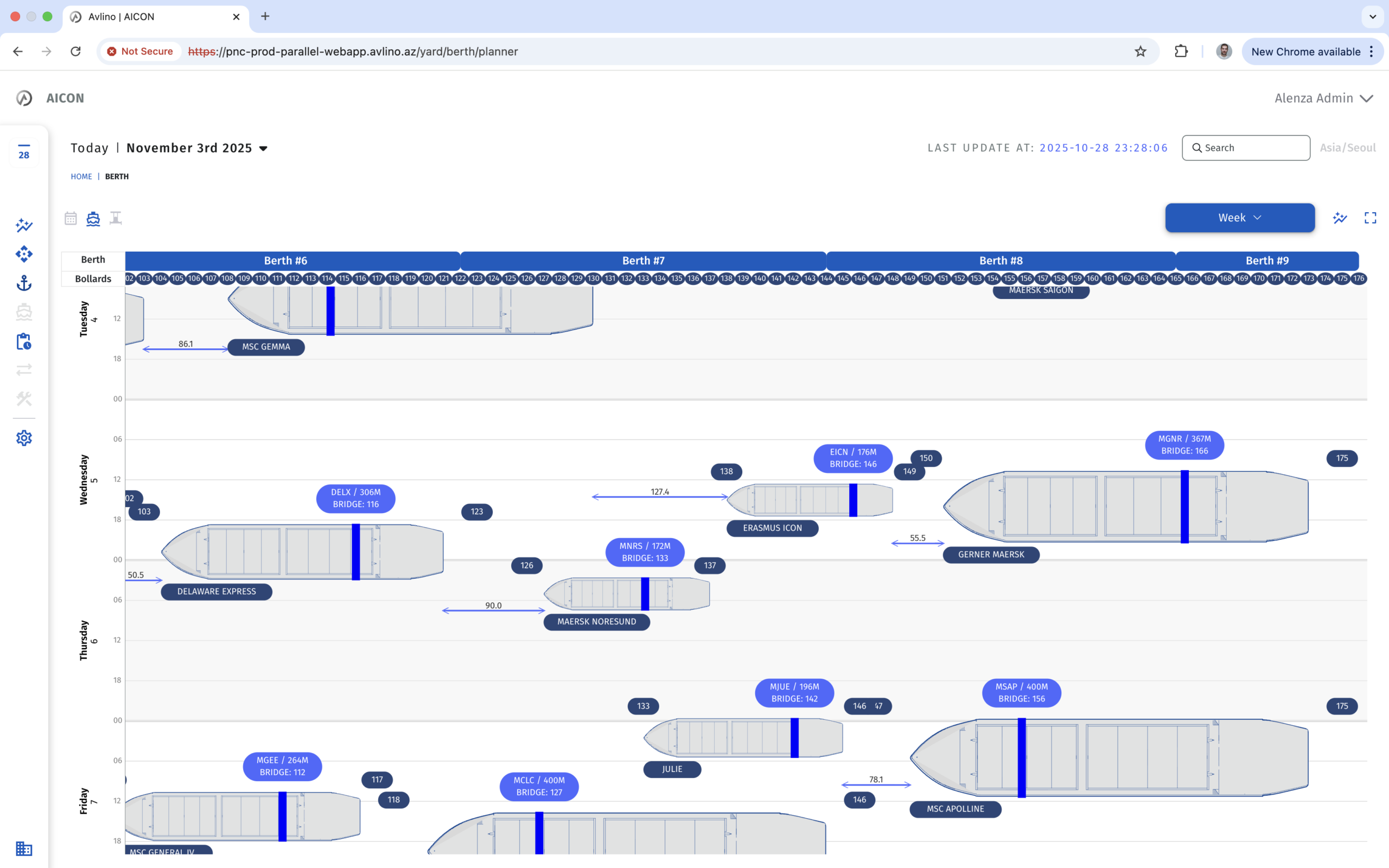
Task: Click the JULIE vessel label
Action: click(672, 769)
